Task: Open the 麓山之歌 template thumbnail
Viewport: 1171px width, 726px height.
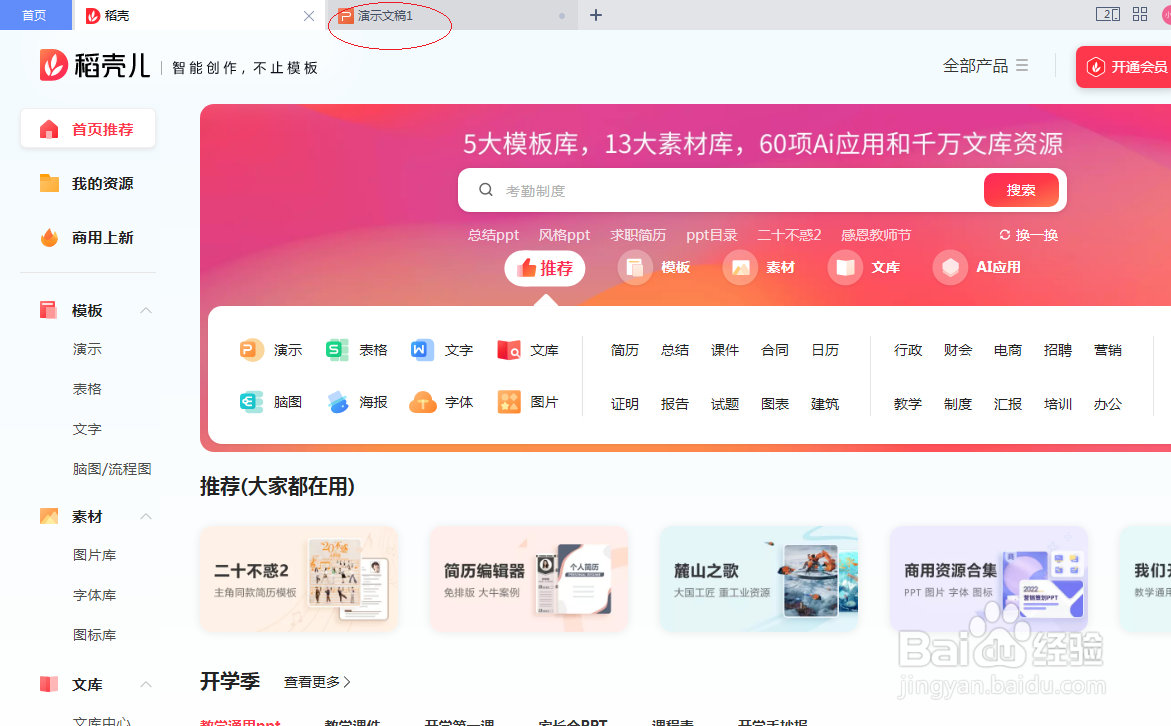Action: click(x=758, y=579)
